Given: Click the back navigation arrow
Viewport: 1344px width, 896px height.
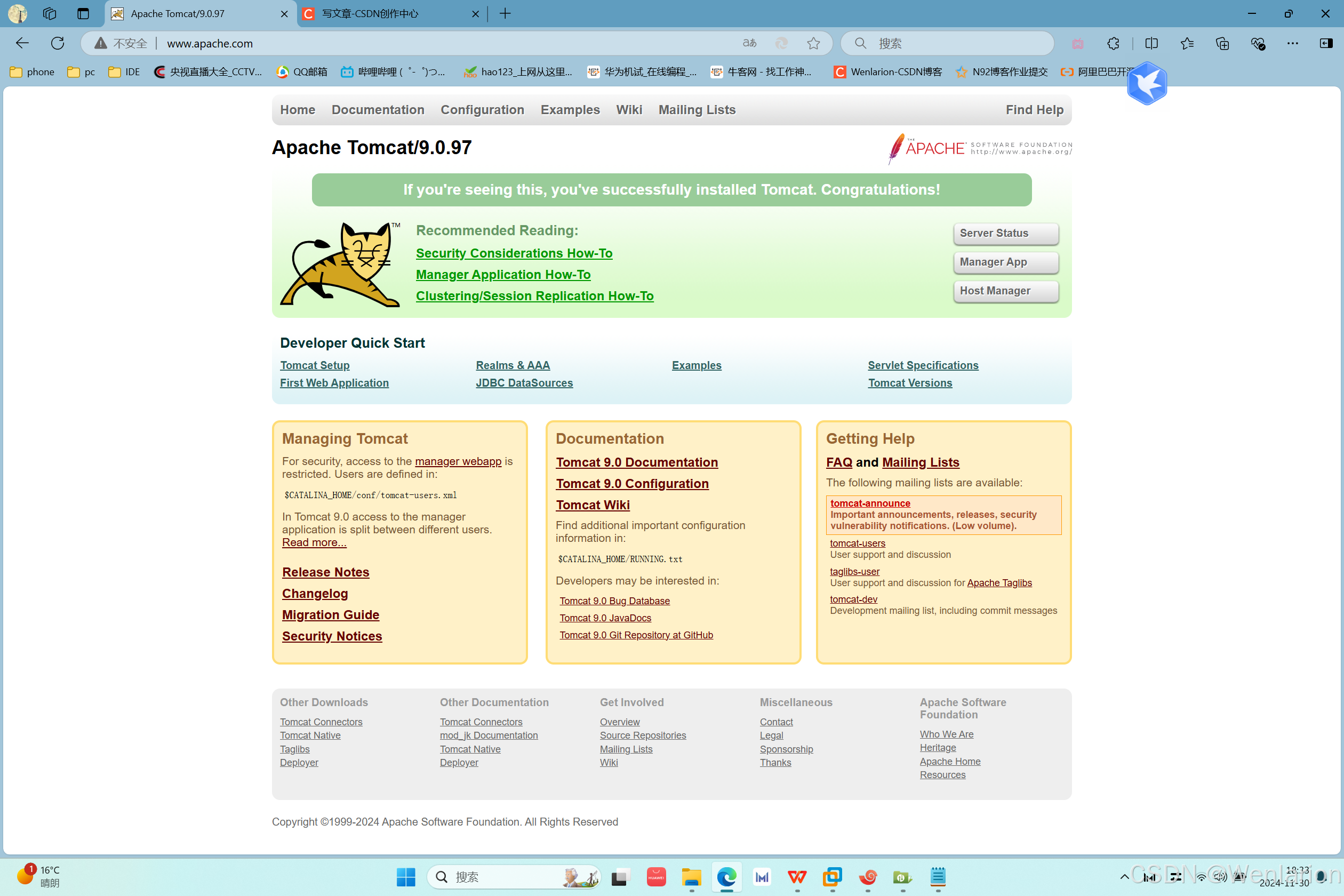Looking at the screenshot, I should pos(22,43).
